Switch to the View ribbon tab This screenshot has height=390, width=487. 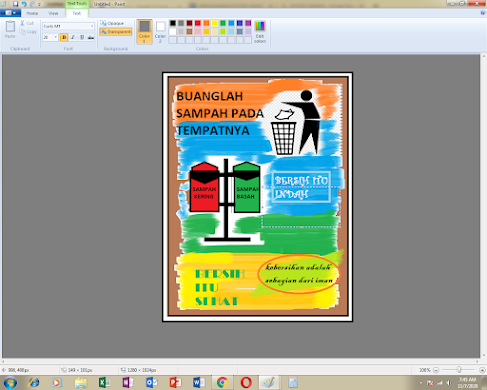(53, 13)
